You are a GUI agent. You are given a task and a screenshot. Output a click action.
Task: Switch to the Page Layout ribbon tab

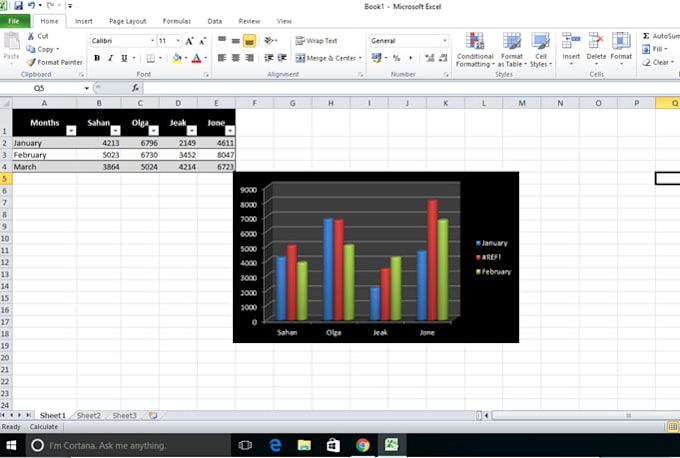[127, 20]
